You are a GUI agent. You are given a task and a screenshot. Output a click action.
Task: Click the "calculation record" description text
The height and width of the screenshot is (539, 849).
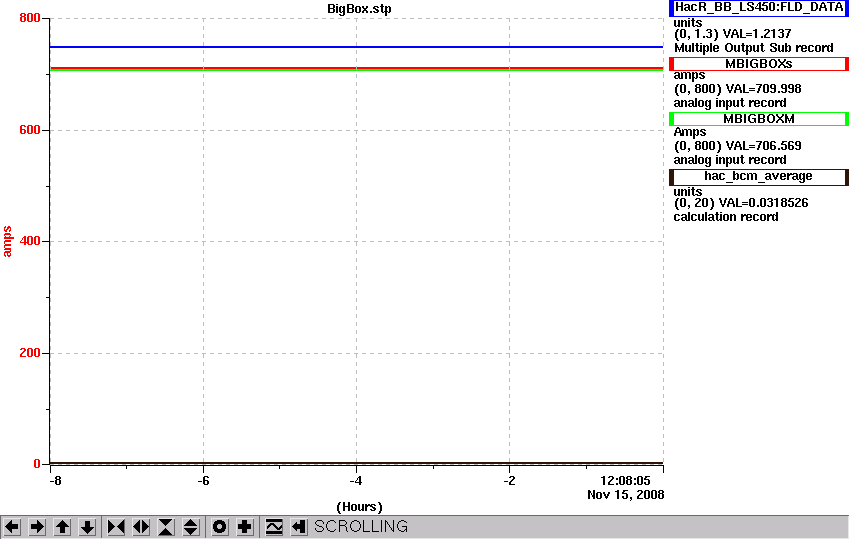pyautogui.click(x=726, y=217)
